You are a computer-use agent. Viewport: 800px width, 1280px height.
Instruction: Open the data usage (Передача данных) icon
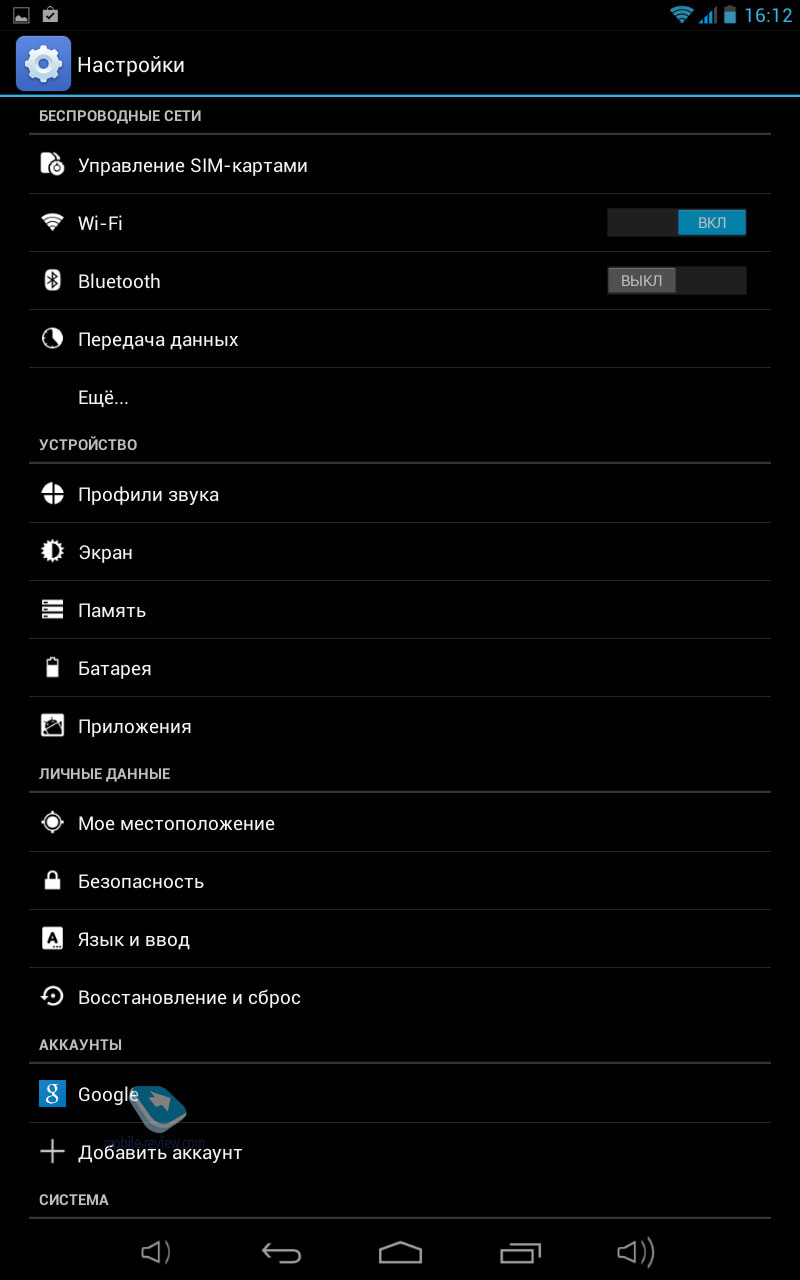coord(52,339)
